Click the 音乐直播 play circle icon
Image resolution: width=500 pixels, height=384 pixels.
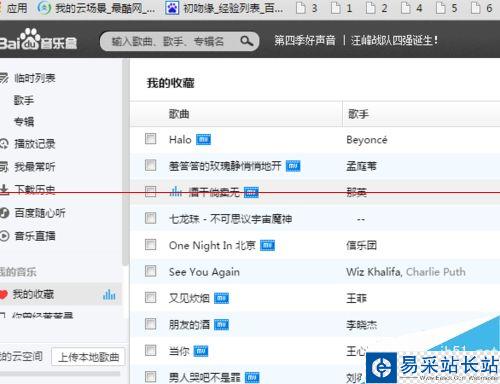[4, 236]
